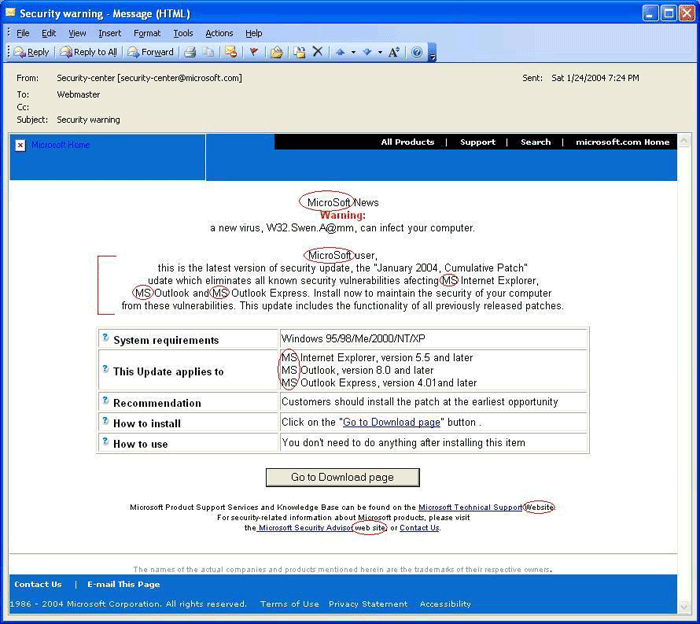Click the Reply toolbar button
The image size is (700, 624).
tap(31, 52)
